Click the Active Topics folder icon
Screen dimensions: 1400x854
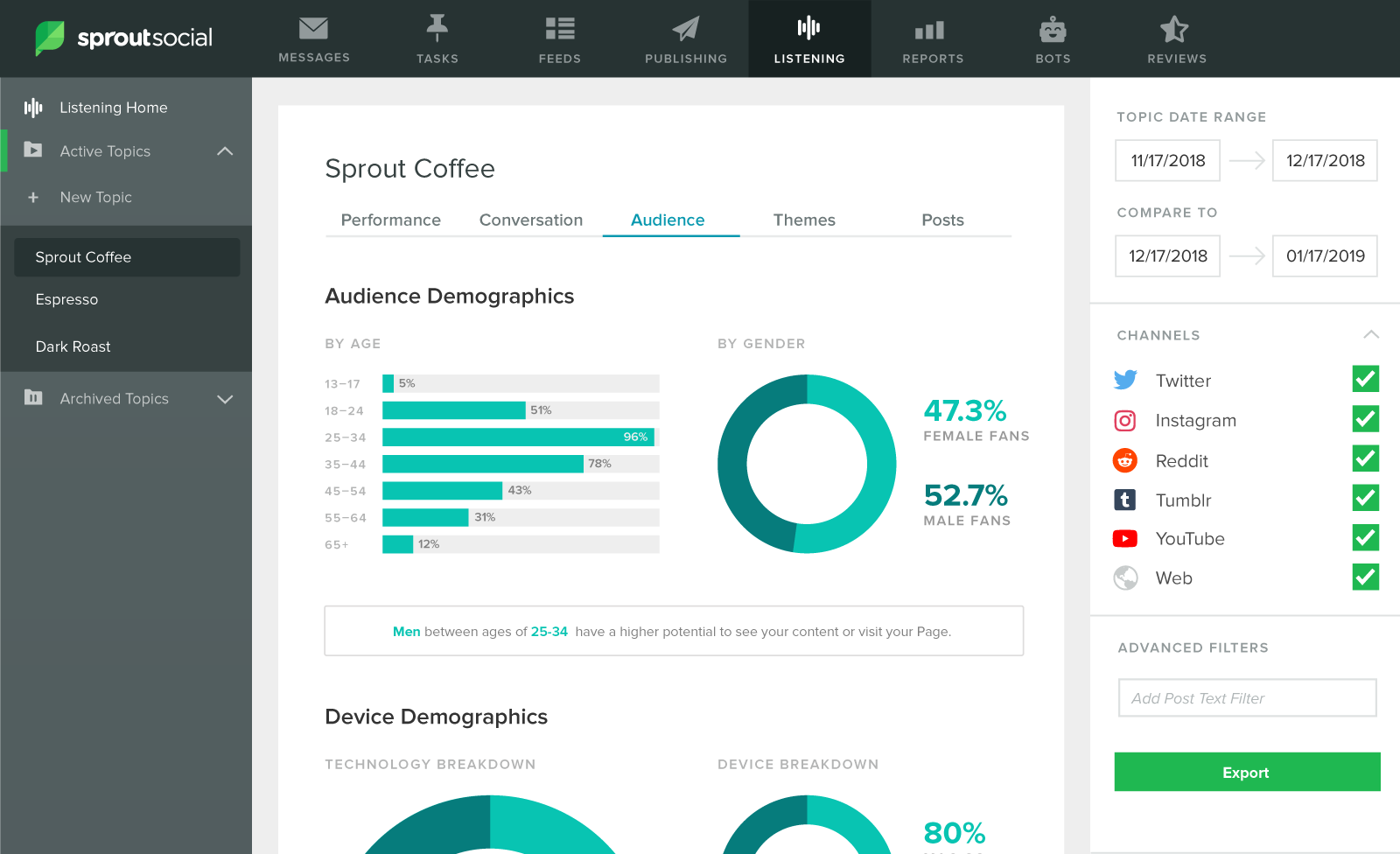pyautogui.click(x=33, y=150)
